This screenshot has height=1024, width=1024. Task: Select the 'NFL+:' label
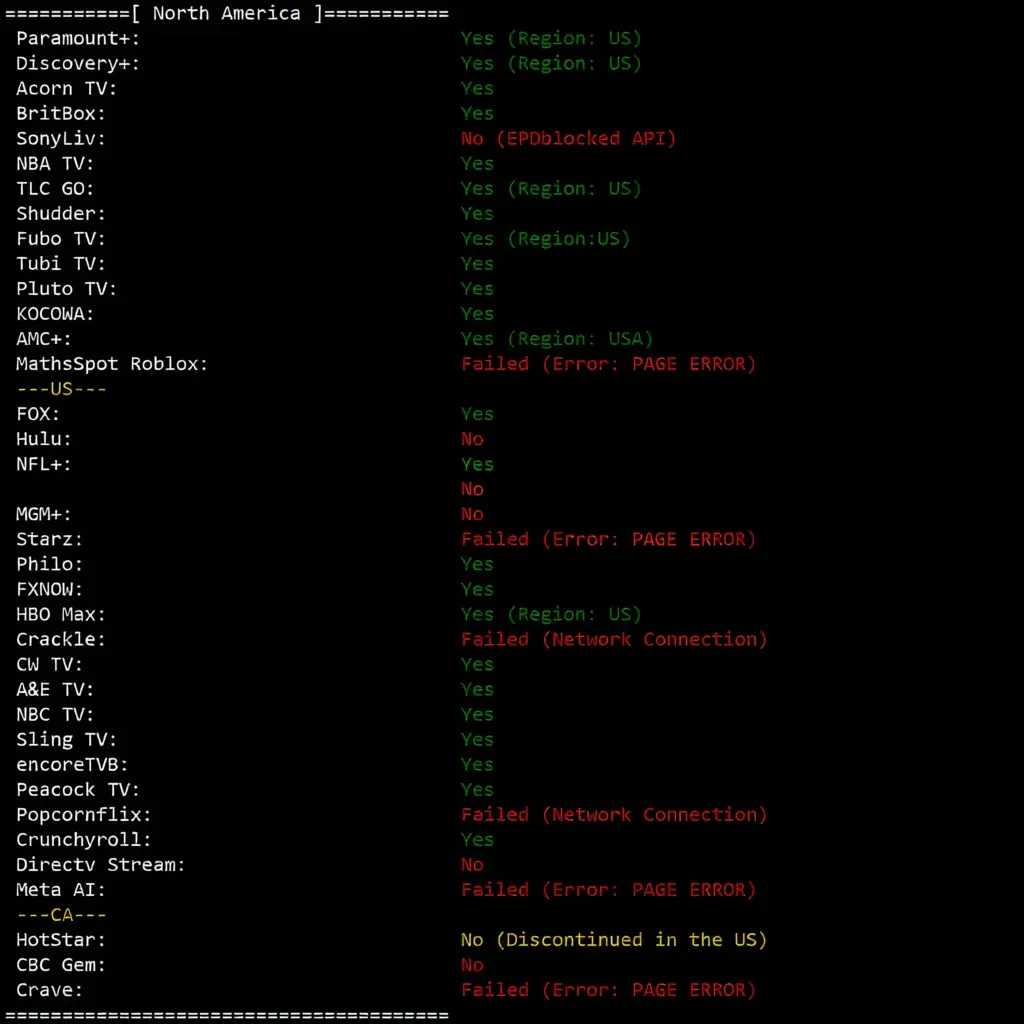click(44, 464)
